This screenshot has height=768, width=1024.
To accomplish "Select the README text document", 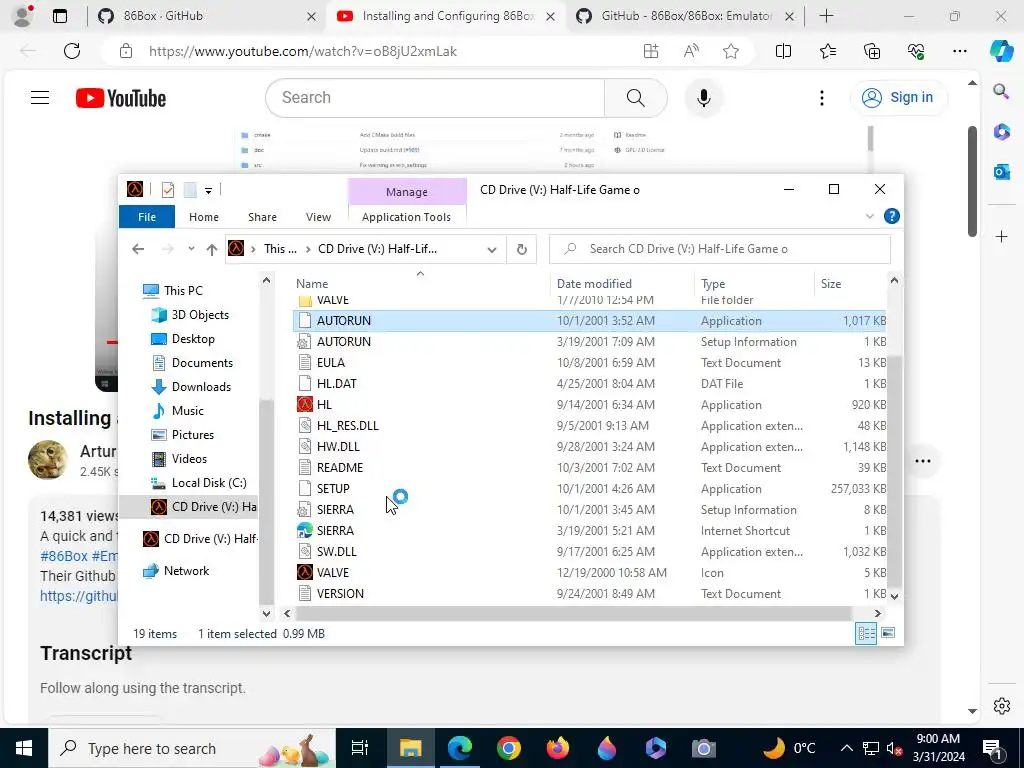I will pyautogui.click(x=340, y=468).
